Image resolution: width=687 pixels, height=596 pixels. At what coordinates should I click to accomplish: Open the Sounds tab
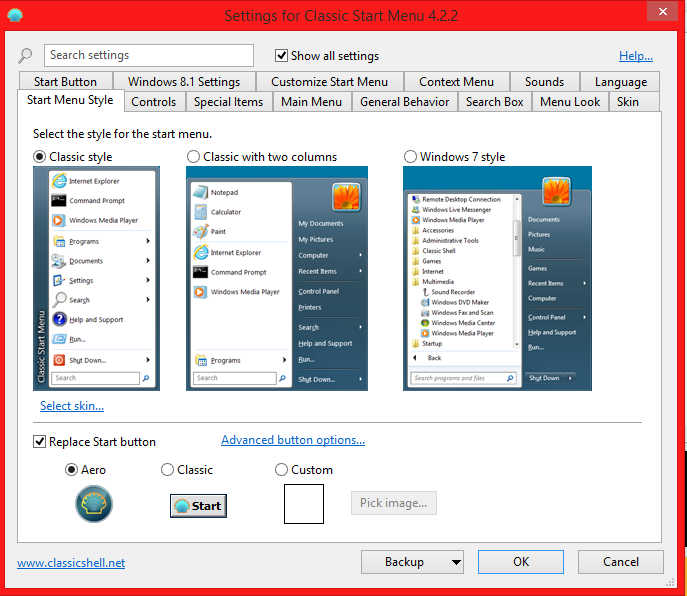pyautogui.click(x=544, y=82)
